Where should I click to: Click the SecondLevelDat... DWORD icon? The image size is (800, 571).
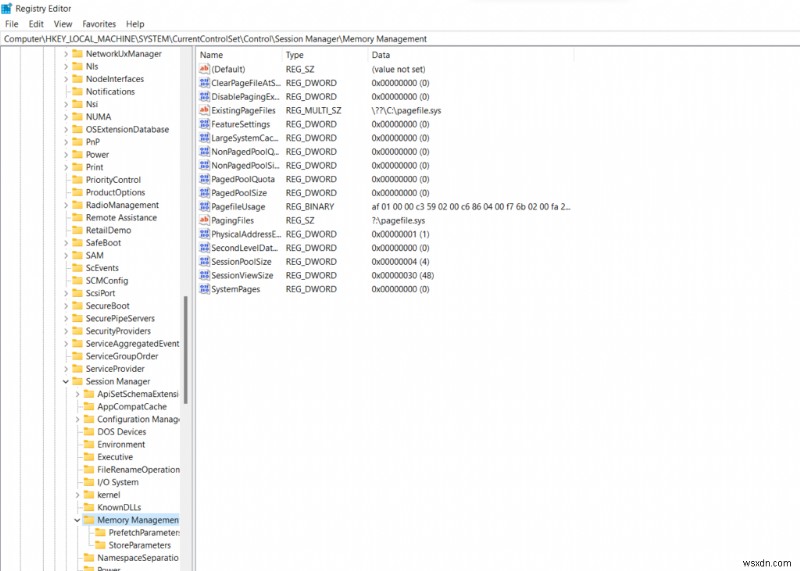(205, 248)
